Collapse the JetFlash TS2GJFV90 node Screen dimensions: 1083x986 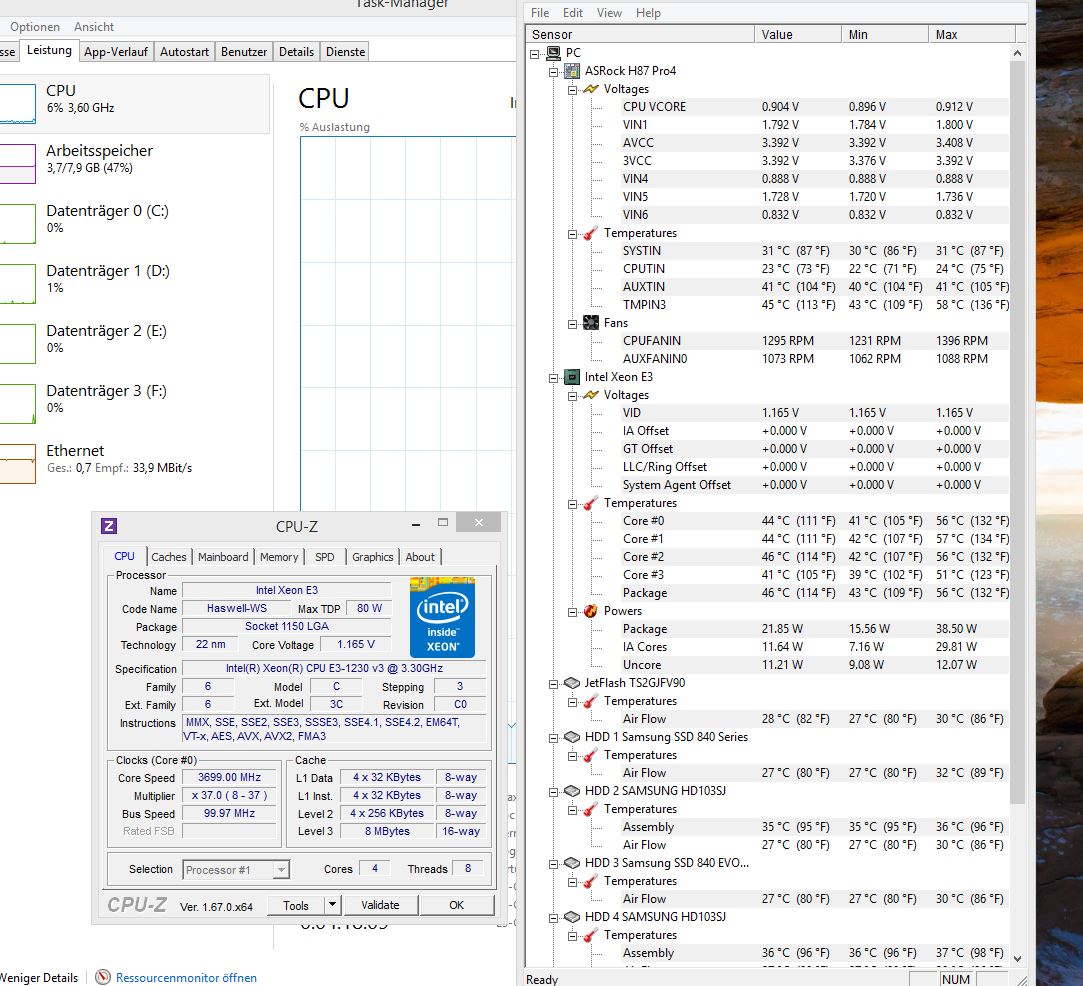pyautogui.click(x=553, y=684)
